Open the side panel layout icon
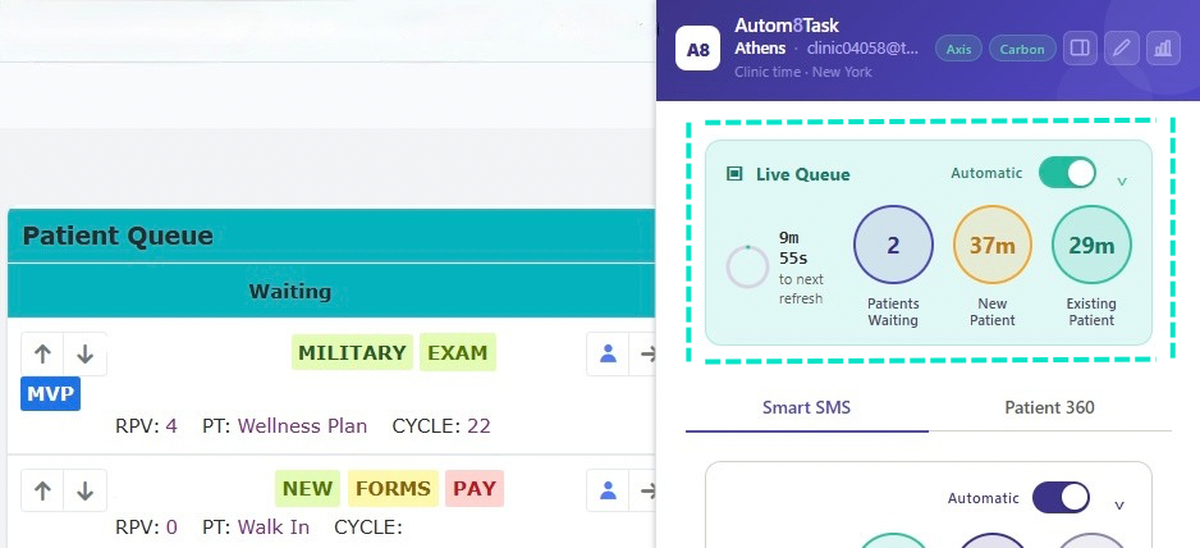Screen dimensions: 1200x548 (x=1079, y=48)
